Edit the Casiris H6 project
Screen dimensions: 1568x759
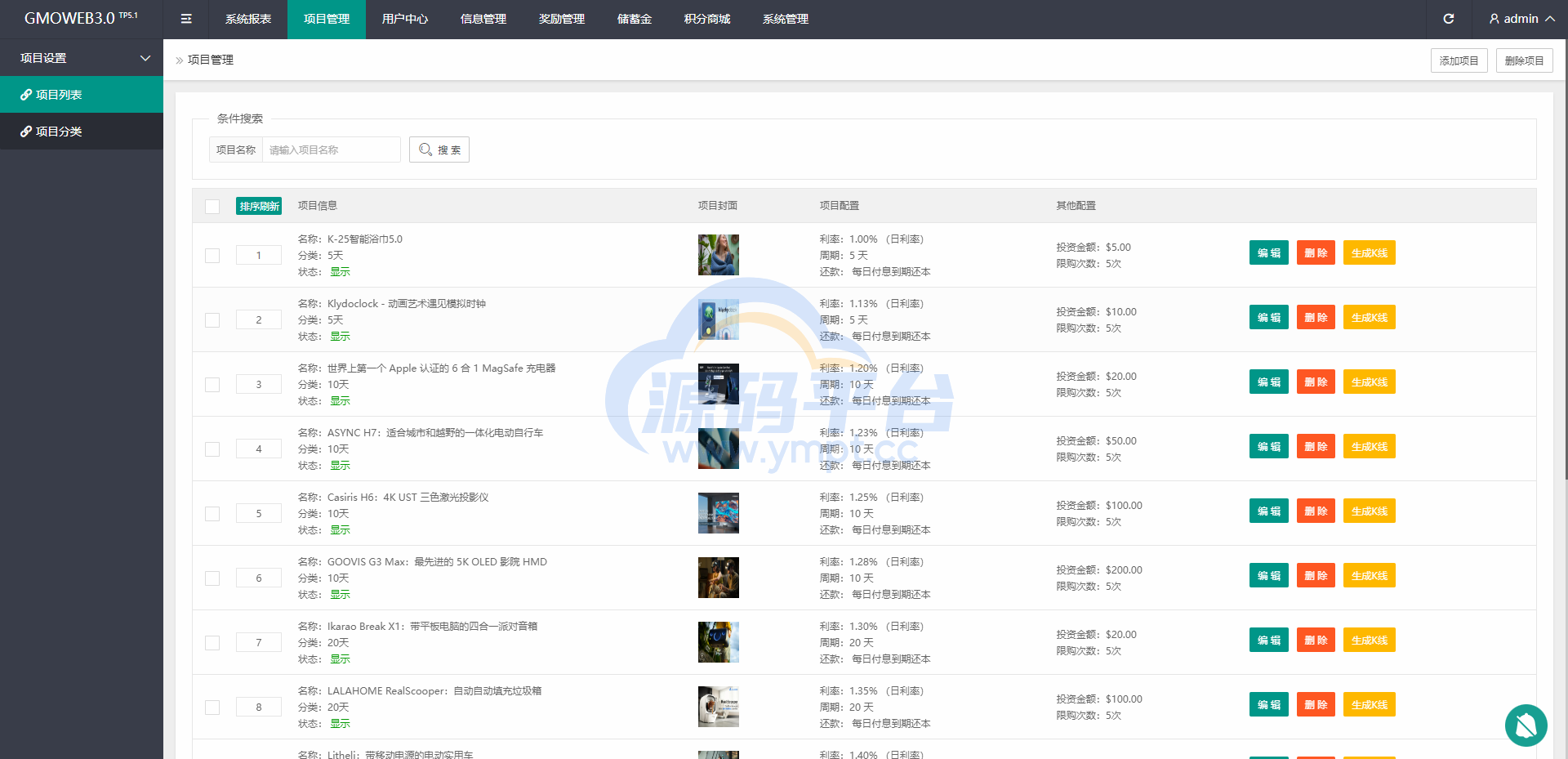tap(1269, 511)
